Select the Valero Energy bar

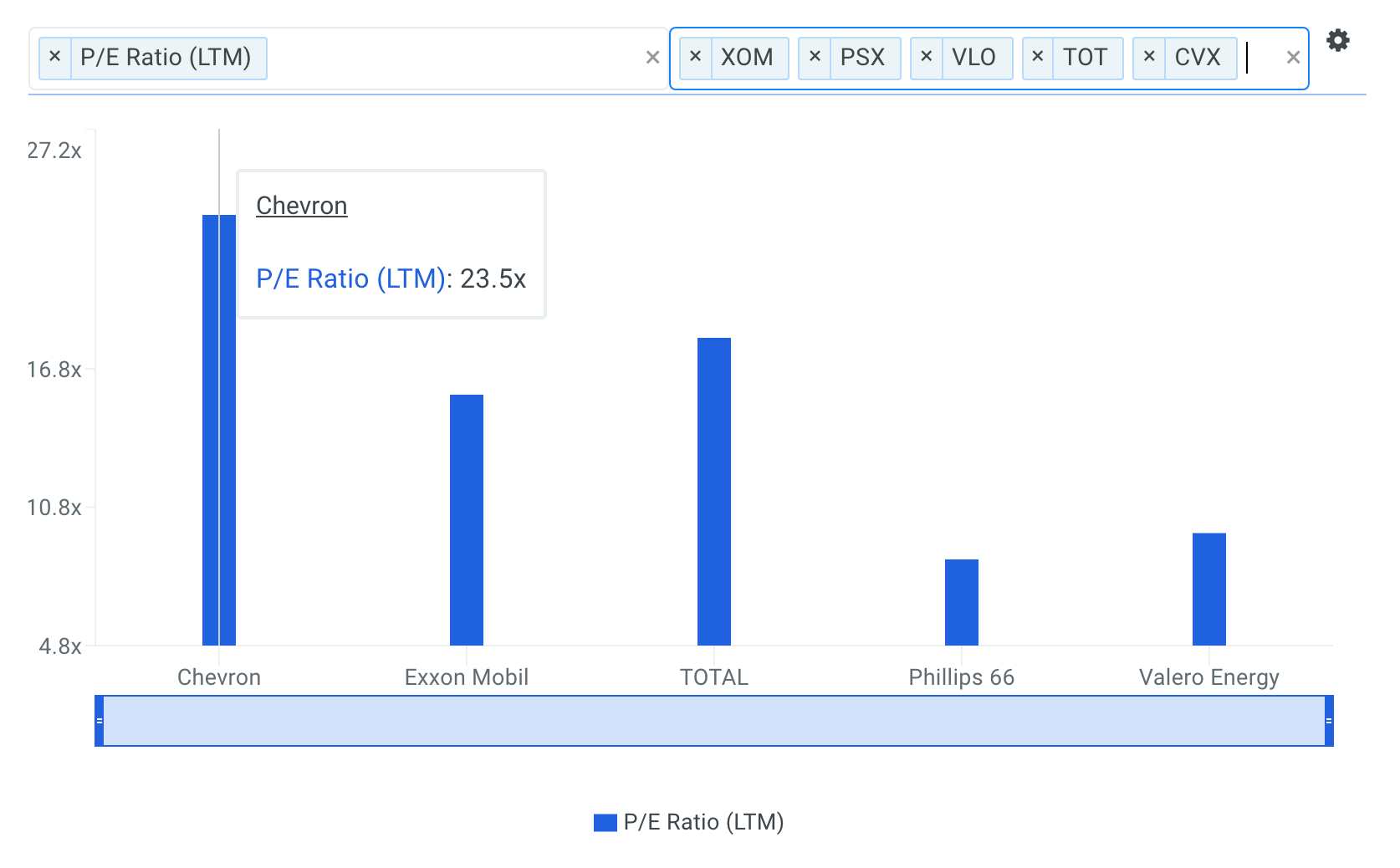(x=1209, y=590)
